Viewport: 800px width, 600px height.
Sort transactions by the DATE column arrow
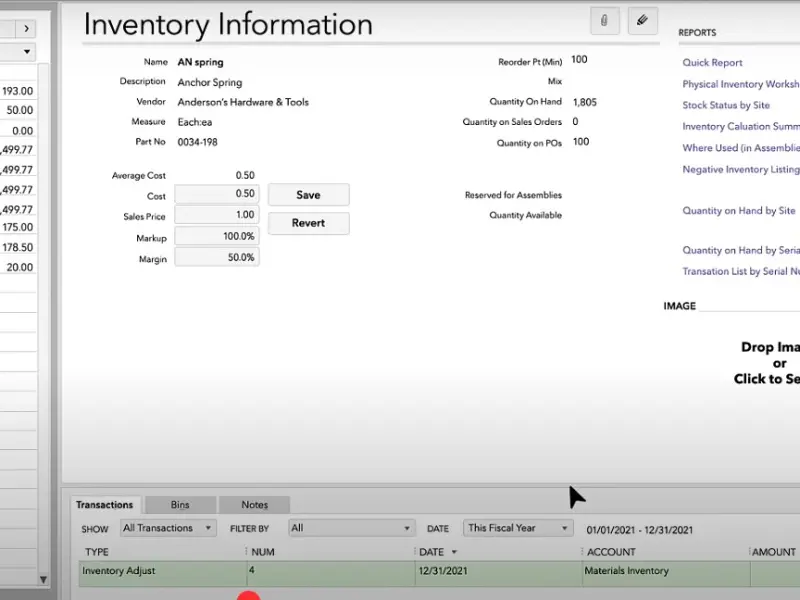tap(455, 552)
